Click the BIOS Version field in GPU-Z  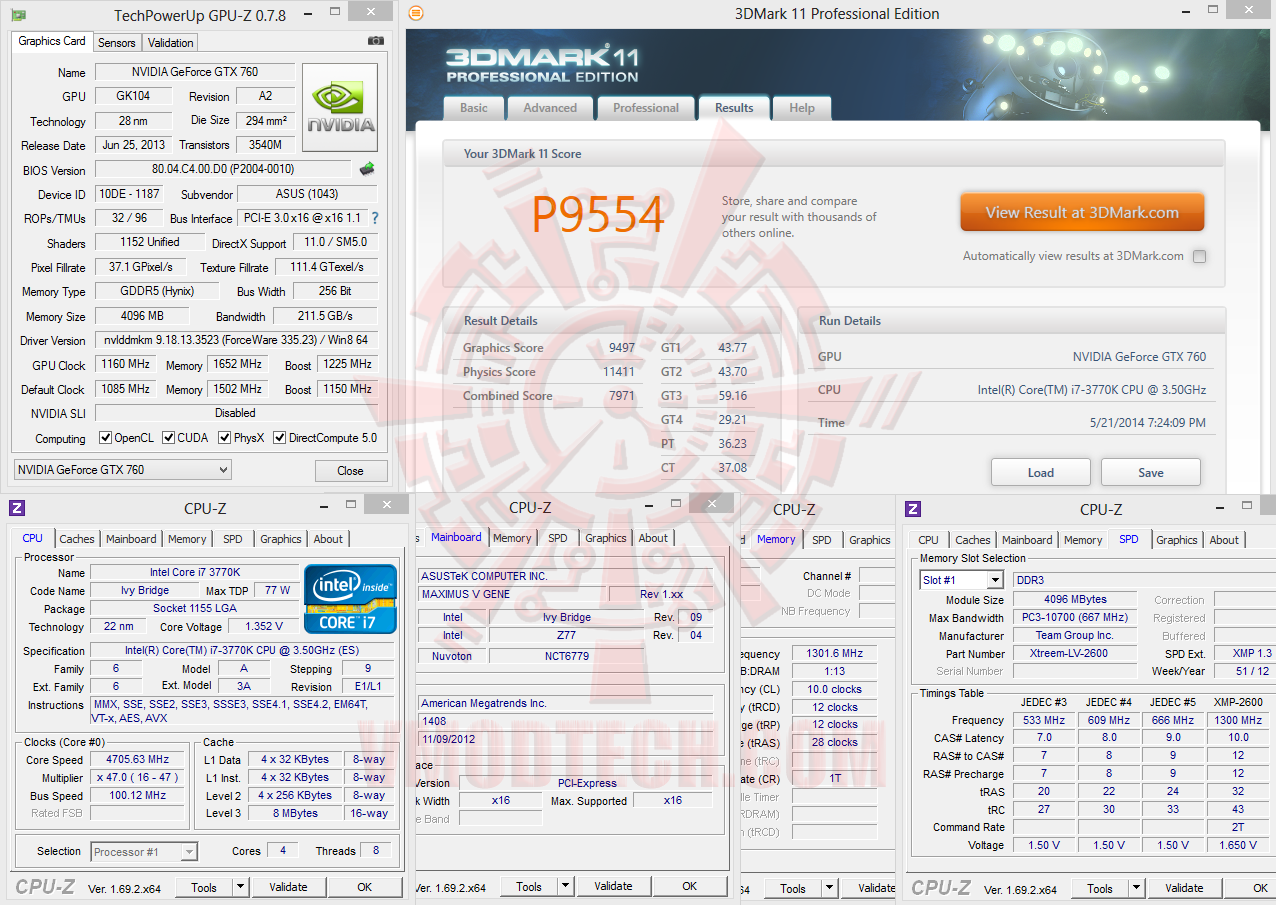click(x=223, y=169)
